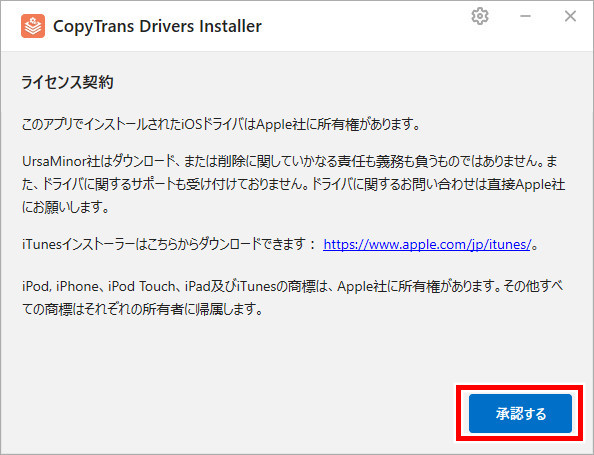Click the line にお願いします。

[66, 207]
